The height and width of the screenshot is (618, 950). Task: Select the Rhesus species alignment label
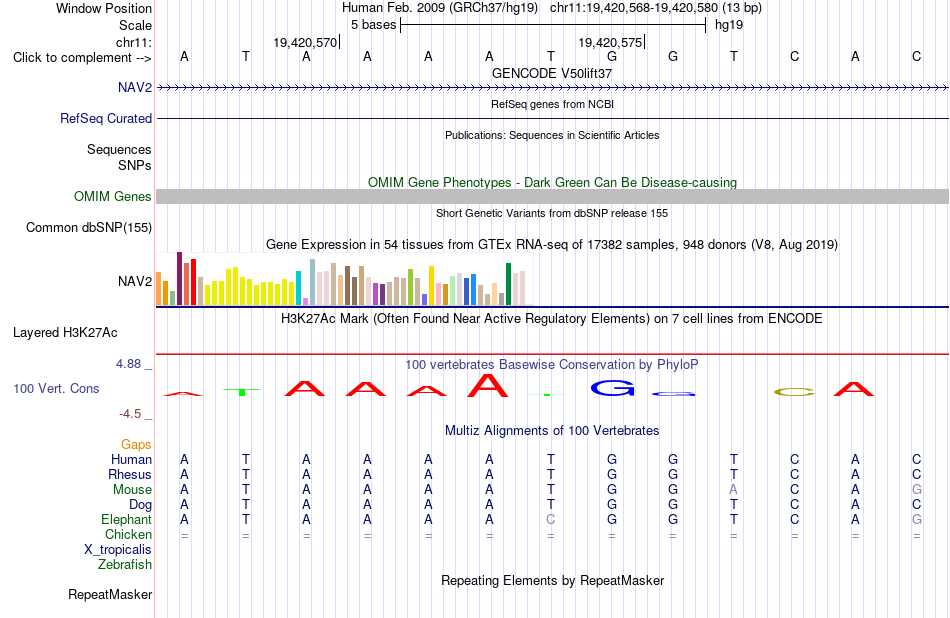(x=130, y=474)
